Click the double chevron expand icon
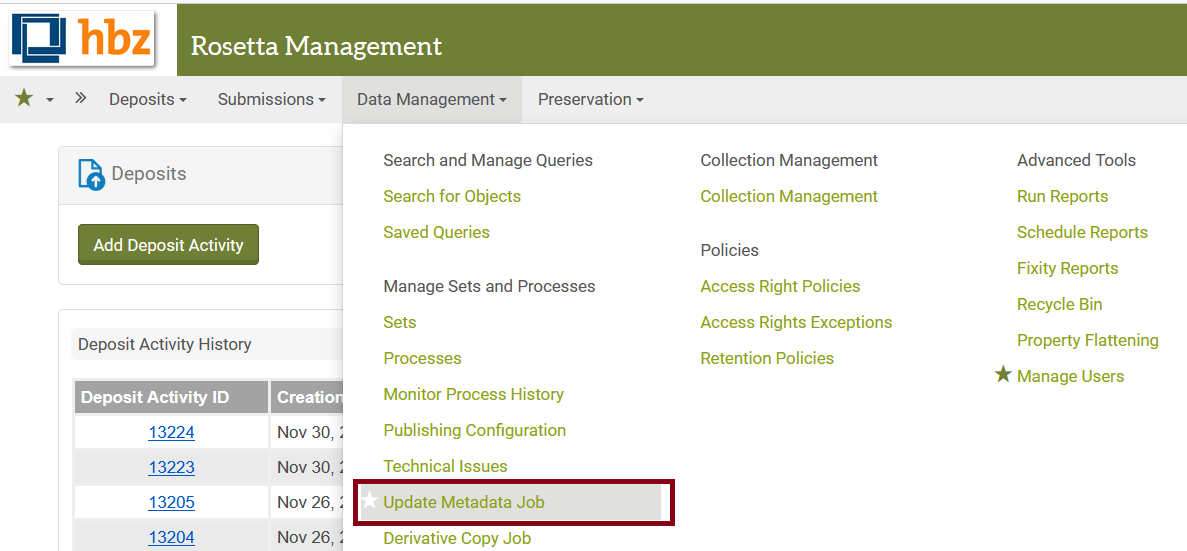The width and height of the screenshot is (1187, 551). tap(81, 98)
